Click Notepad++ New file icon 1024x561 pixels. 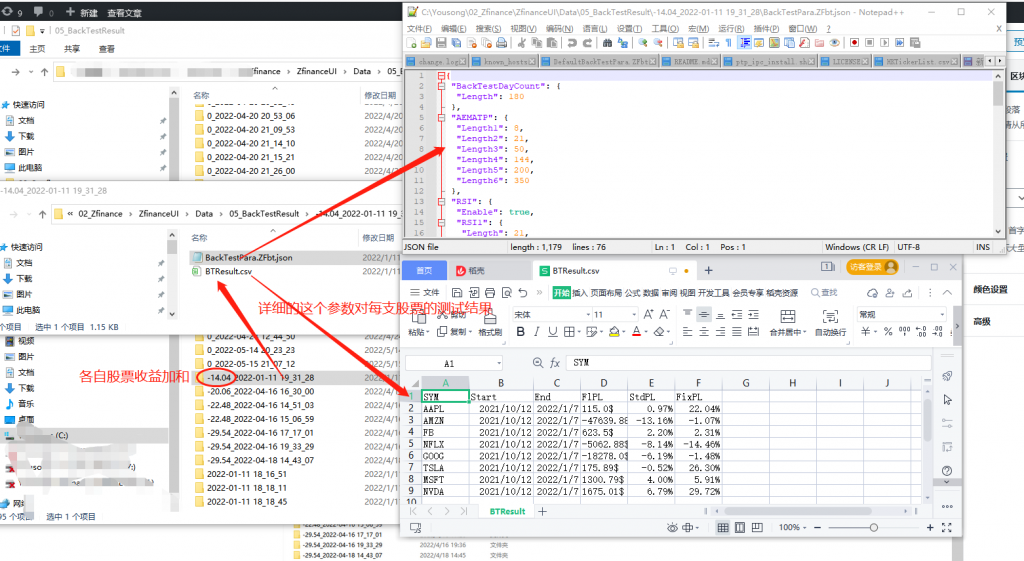(411, 43)
